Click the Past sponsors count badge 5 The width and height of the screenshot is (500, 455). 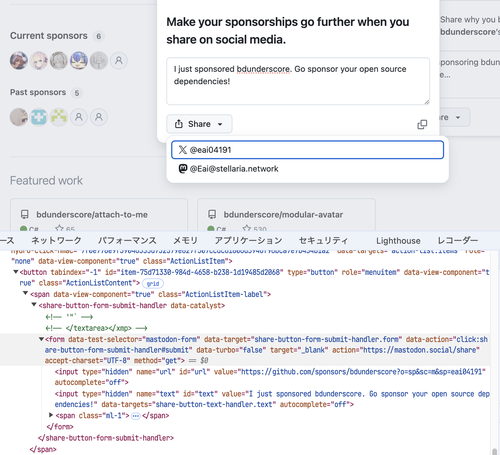point(77,93)
